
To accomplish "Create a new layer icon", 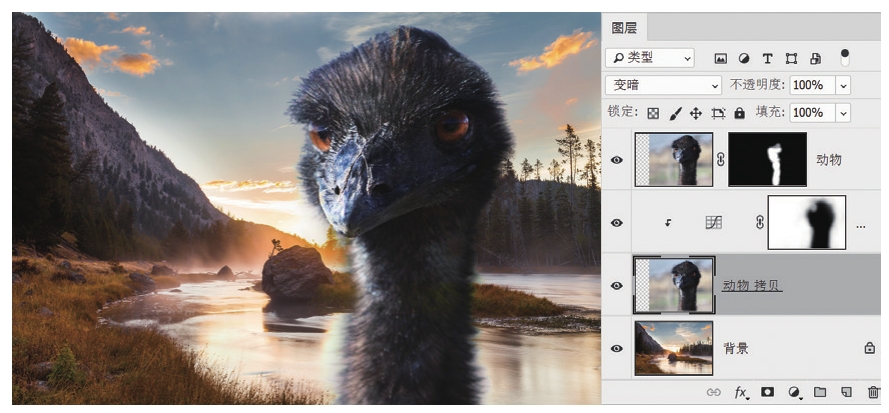I will click(x=846, y=392).
